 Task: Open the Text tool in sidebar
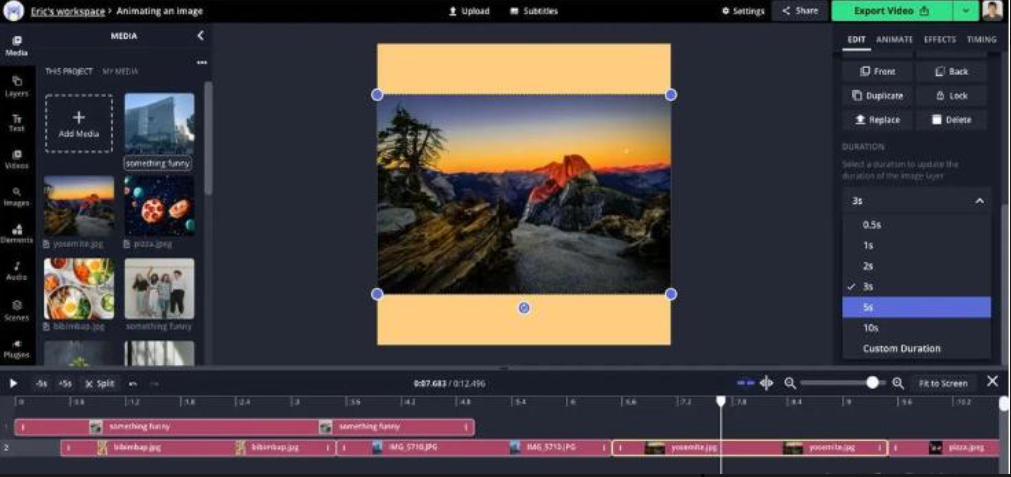point(16,122)
